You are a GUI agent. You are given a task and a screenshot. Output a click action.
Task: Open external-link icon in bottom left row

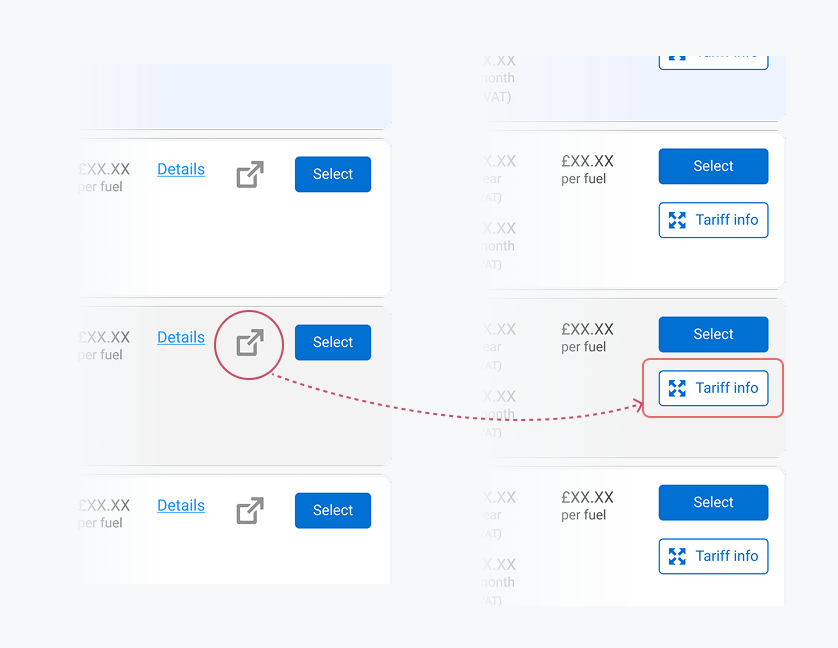250,511
